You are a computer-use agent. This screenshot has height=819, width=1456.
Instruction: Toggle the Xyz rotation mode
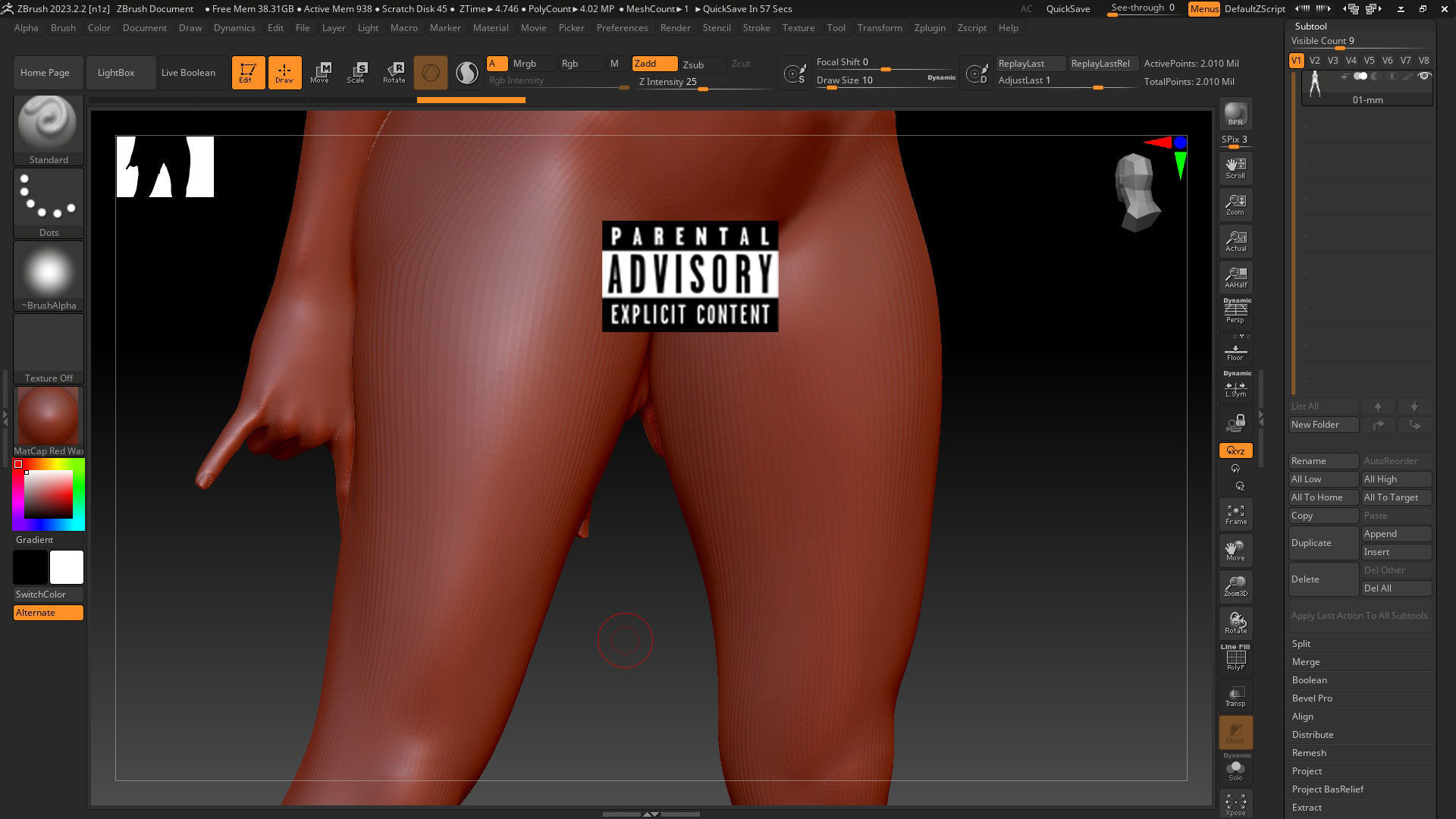tap(1235, 450)
